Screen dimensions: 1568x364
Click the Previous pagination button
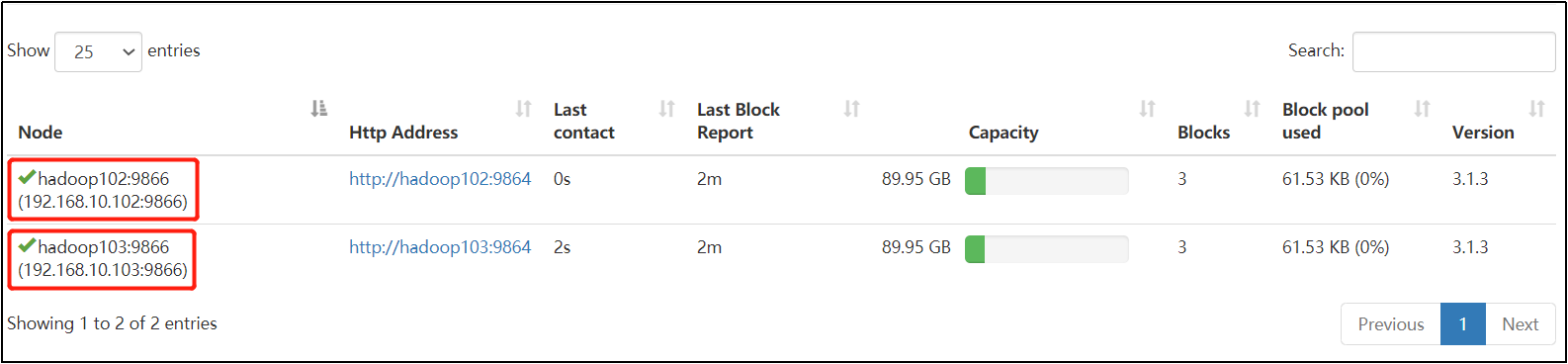point(1390,324)
